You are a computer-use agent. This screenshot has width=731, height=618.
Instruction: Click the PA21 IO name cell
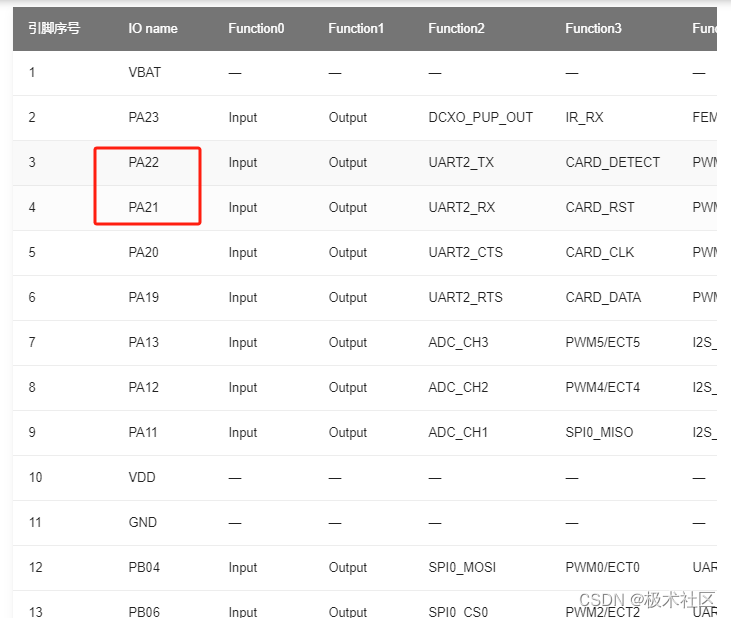144,207
